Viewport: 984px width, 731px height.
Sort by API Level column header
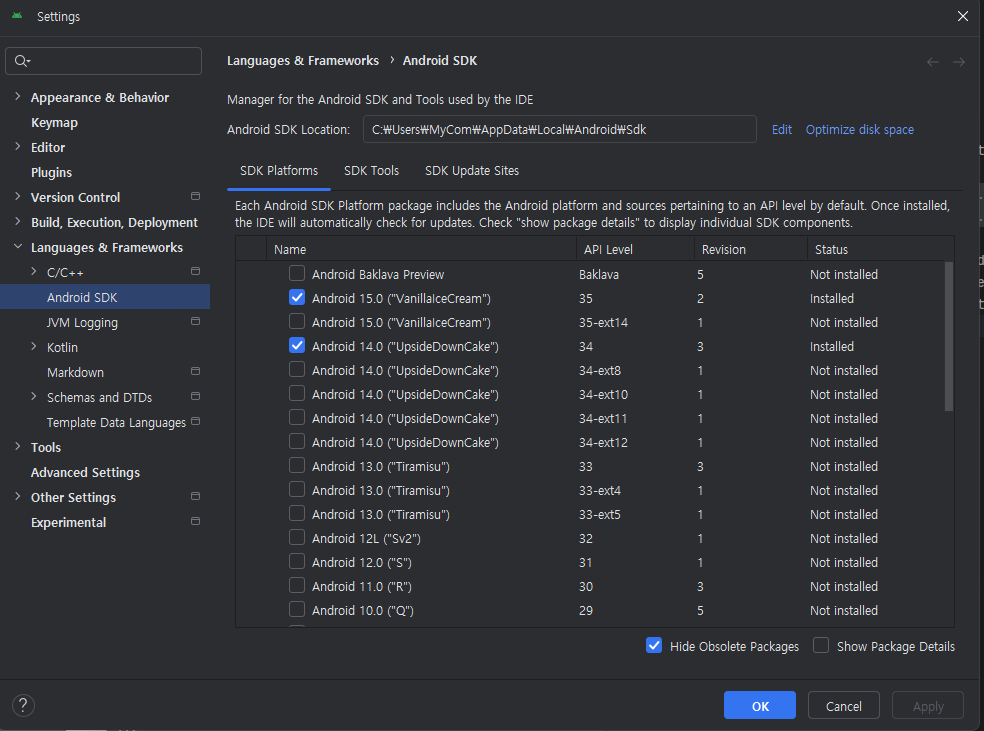tap(635, 249)
